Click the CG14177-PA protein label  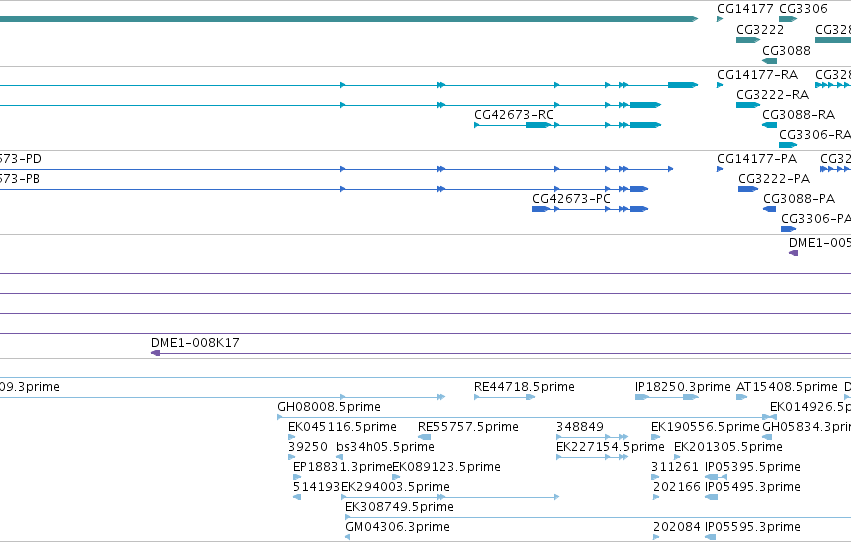click(x=757, y=159)
